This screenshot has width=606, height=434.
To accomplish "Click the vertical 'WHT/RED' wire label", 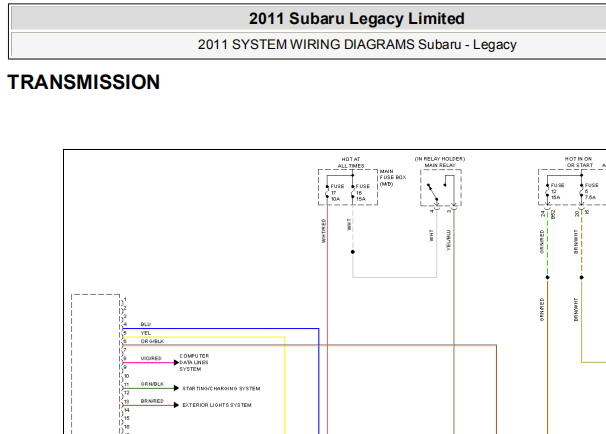I will point(323,231).
